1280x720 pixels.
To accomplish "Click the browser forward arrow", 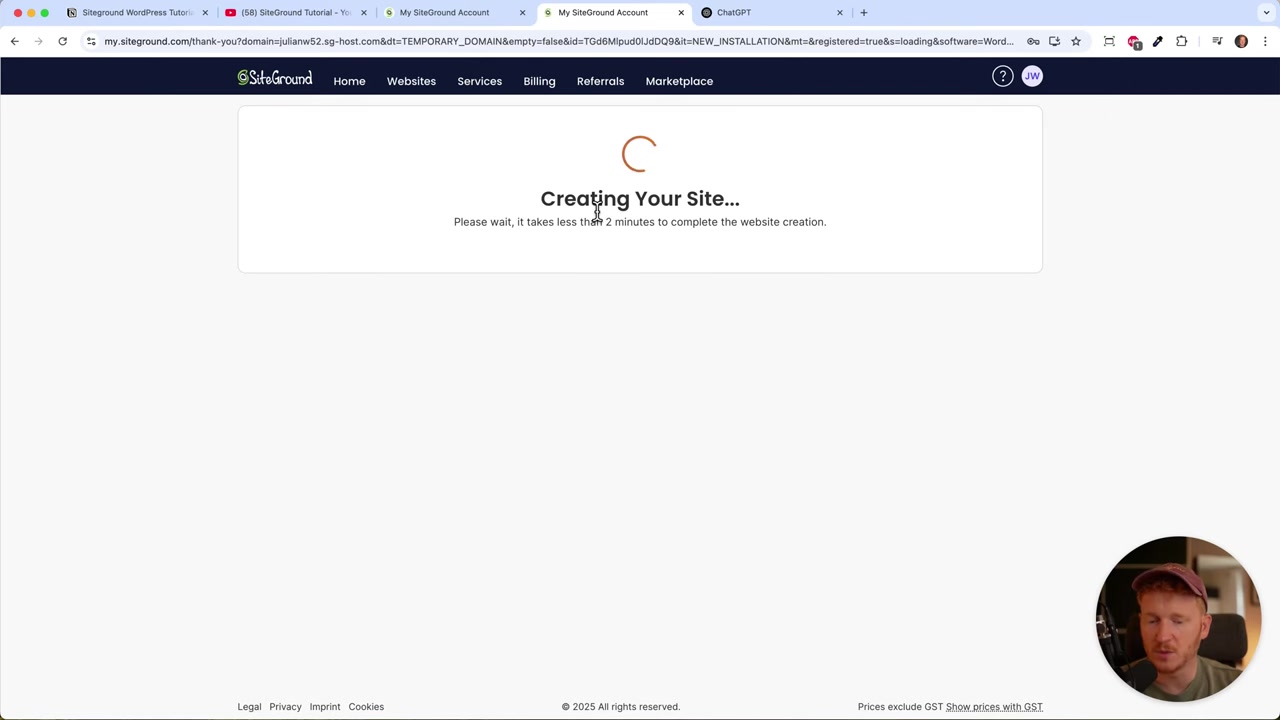I will 38,41.
